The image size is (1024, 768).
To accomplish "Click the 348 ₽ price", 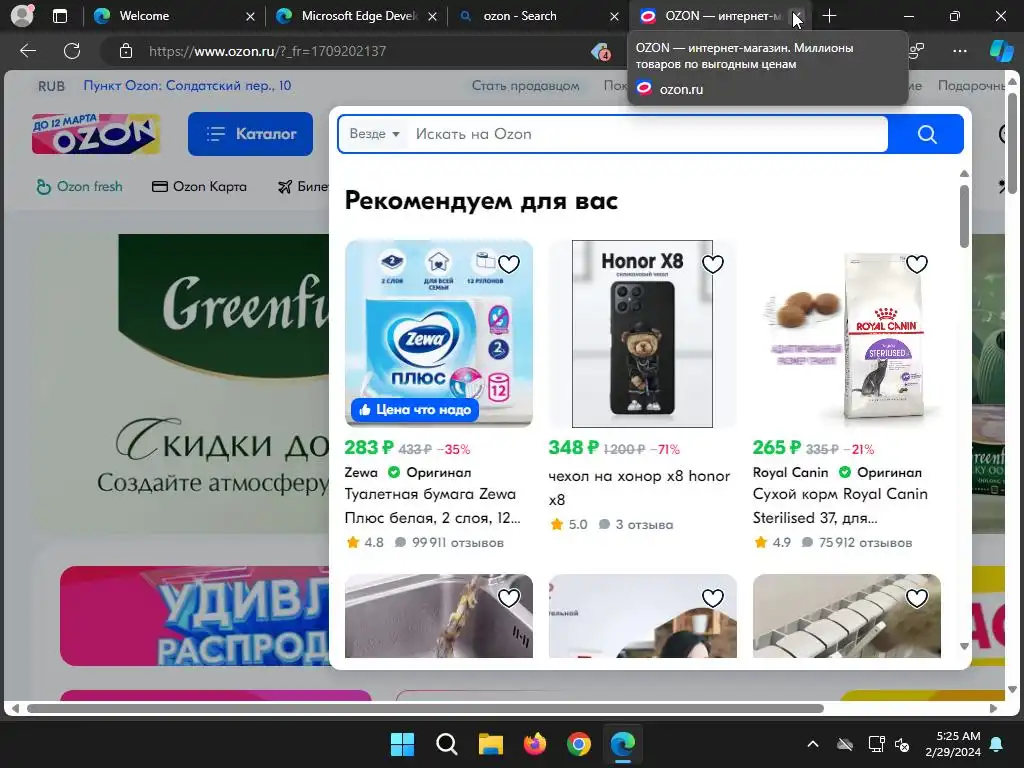I will point(573,447).
